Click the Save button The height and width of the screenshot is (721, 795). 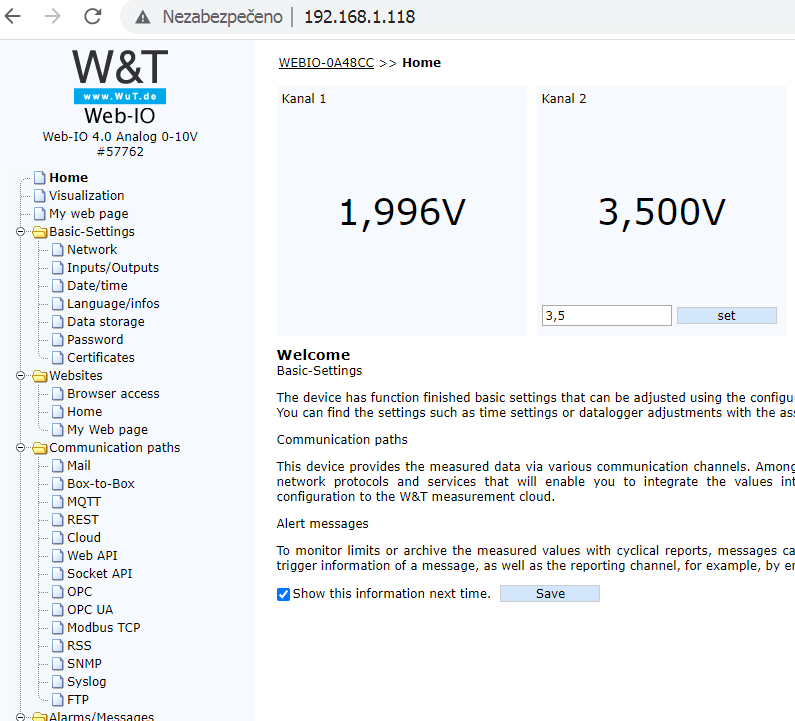(550, 594)
